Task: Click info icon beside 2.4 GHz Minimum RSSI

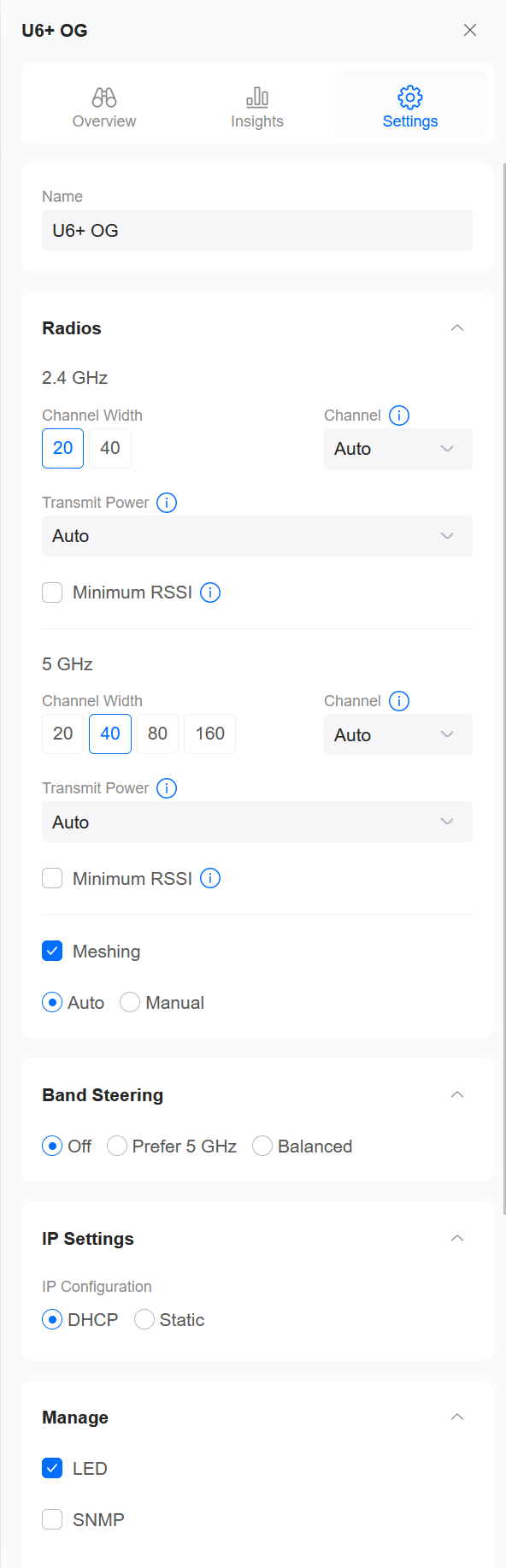Action: click(210, 592)
